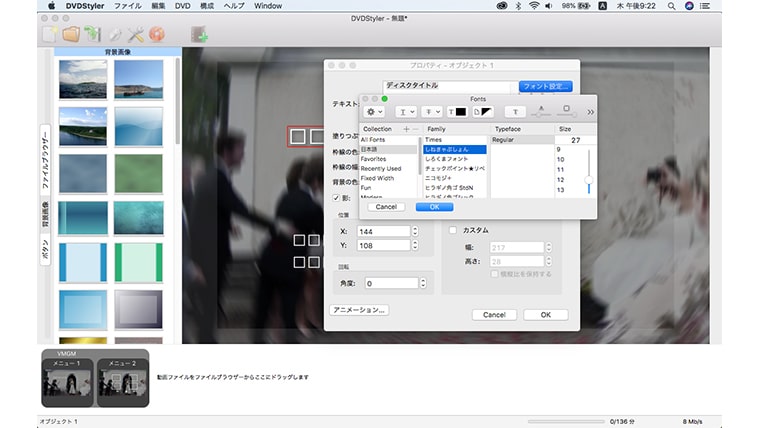Pick the document background color swatch in Fonts
The image size is (760, 428).
pos(483,112)
